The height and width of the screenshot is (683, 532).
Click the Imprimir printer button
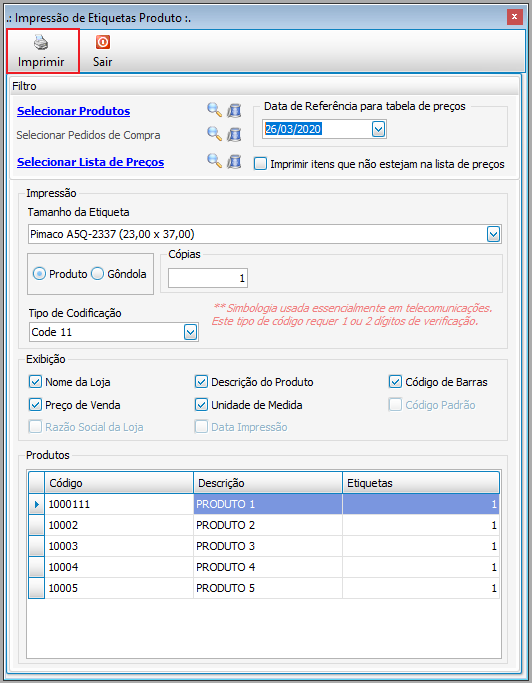click(42, 51)
